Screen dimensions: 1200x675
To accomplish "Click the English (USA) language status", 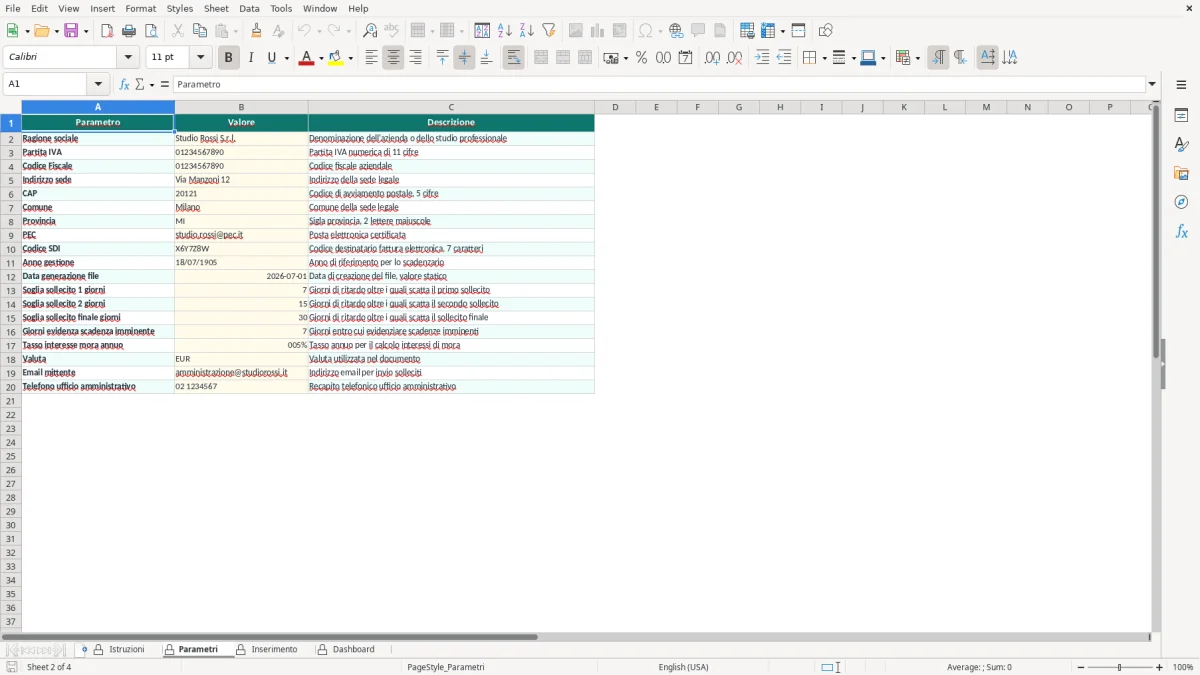I will (683, 667).
